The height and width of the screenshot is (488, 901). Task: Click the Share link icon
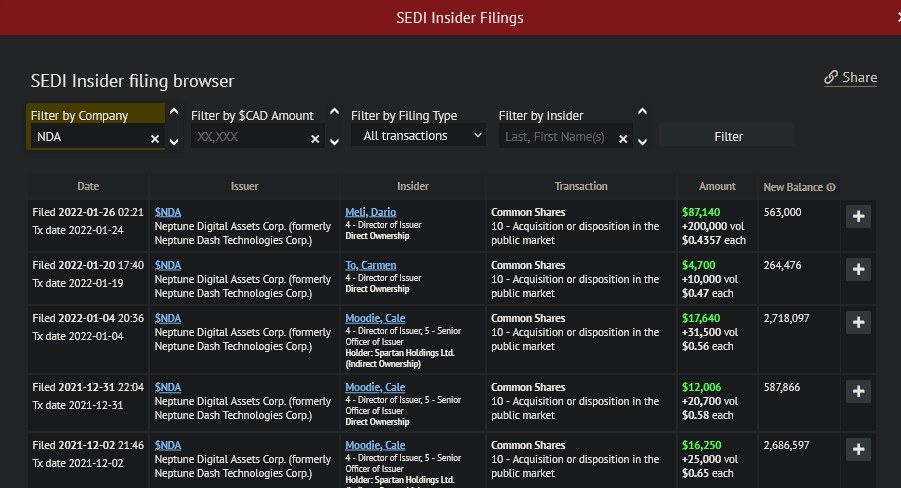pyautogui.click(x=831, y=78)
